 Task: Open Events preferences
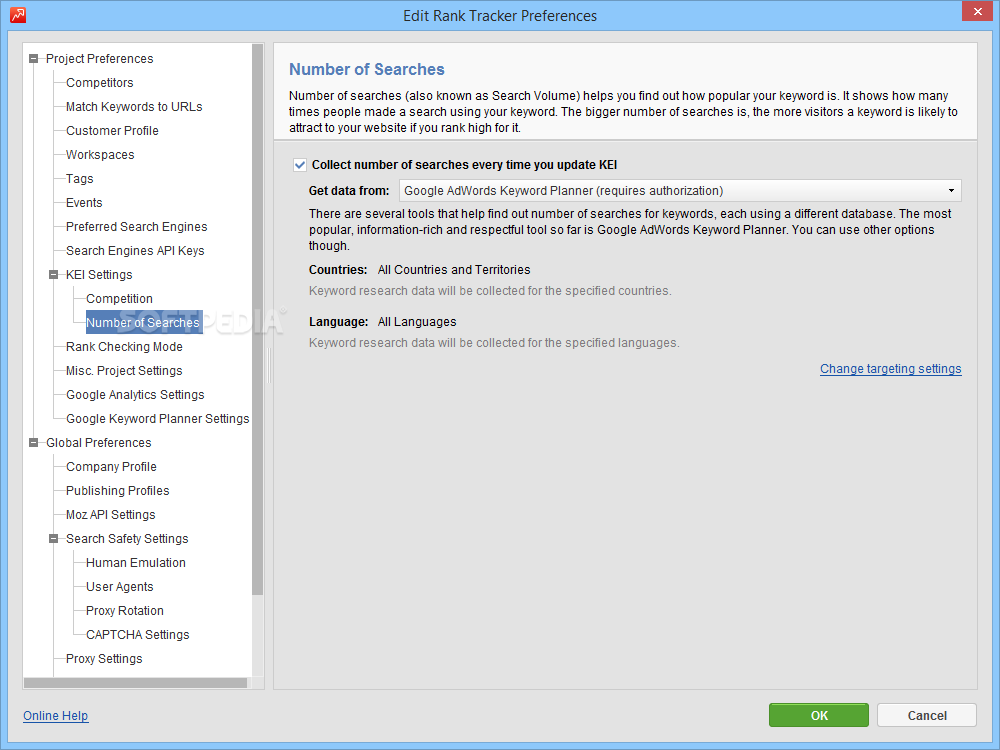tap(84, 203)
